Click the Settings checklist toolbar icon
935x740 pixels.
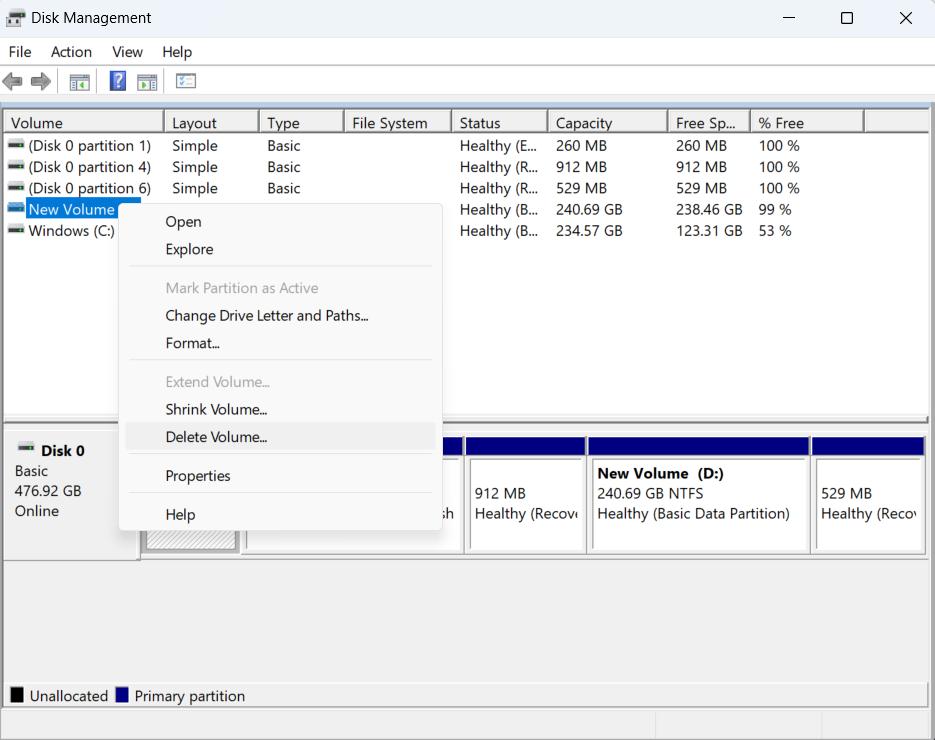click(x=185, y=80)
